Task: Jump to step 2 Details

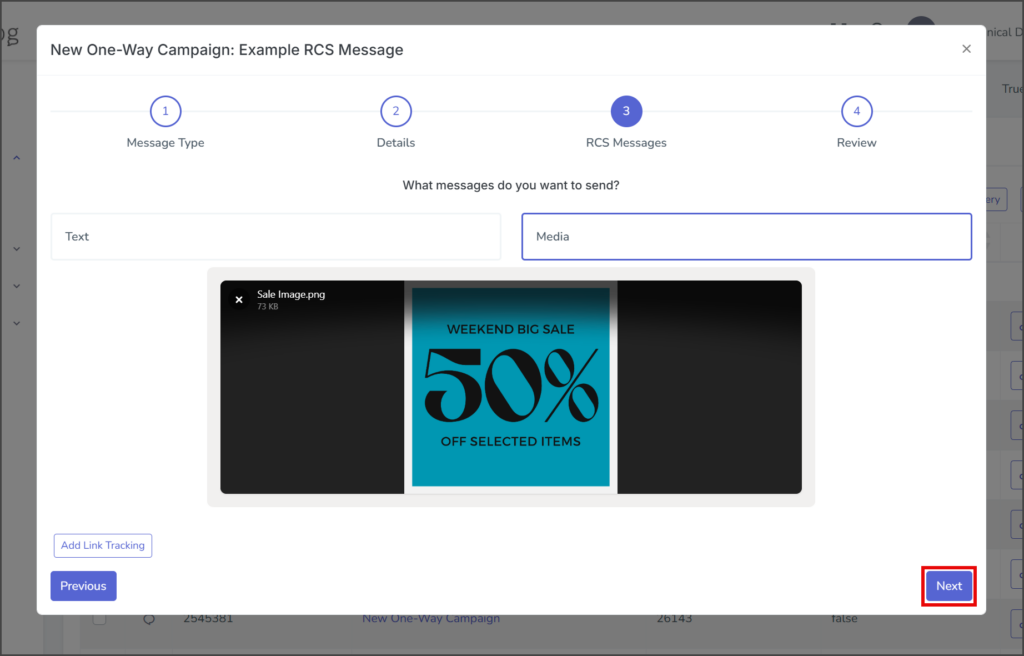Action: [396, 111]
